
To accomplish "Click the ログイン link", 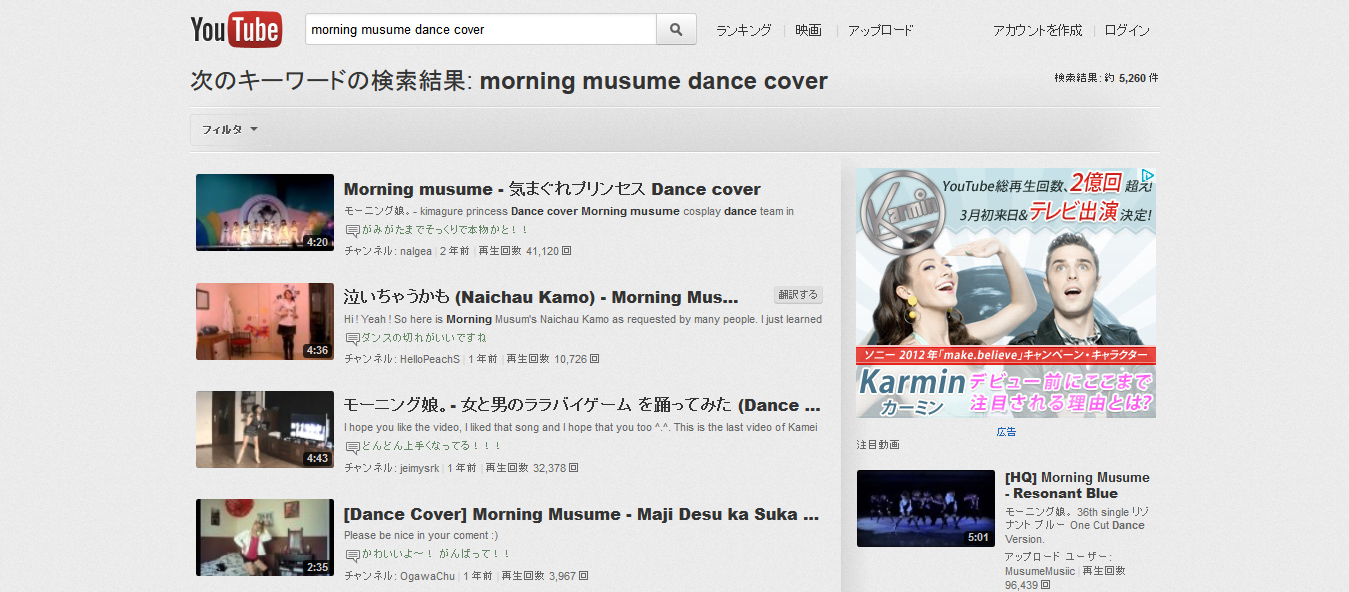I will pyautogui.click(x=1127, y=30).
